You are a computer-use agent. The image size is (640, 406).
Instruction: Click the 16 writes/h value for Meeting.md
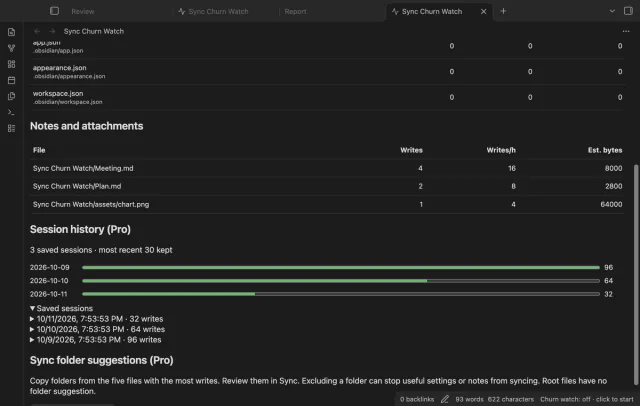coord(512,168)
